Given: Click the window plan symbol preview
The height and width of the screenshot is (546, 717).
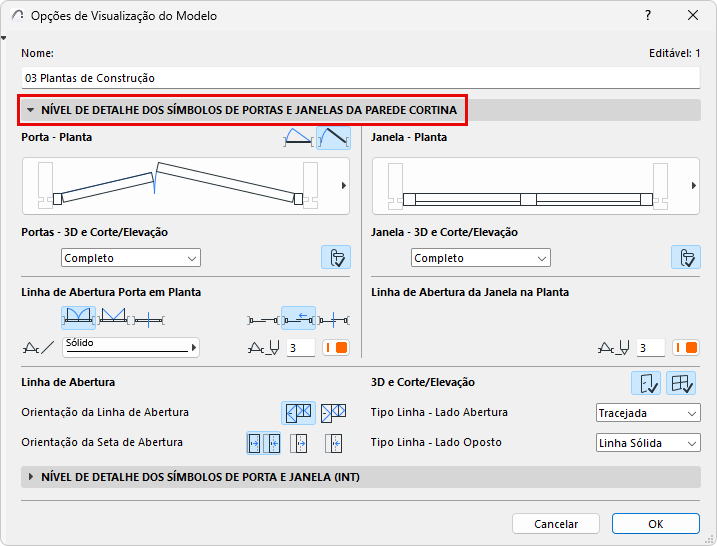Looking at the screenshot, I should pyautogui.click(x=535, y=186).
